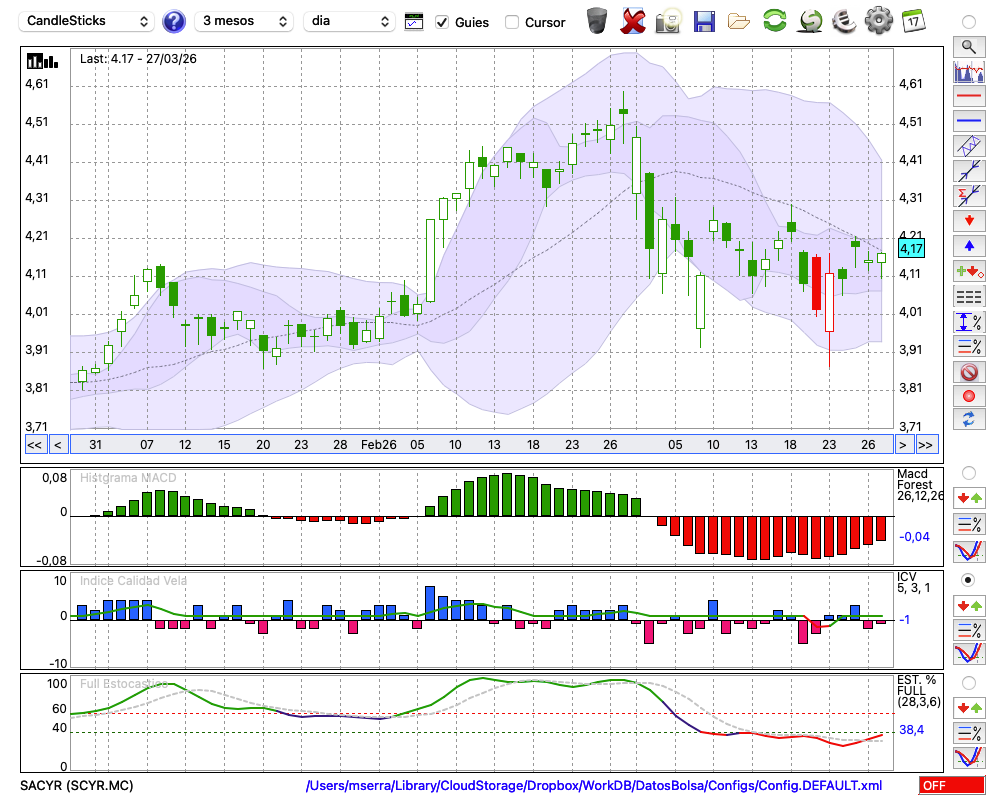The width and height of the screenshot is (1000, 800).
Task: Click the Estocastico panel red-green arrows icon
Action: click(x=969, y=707)
